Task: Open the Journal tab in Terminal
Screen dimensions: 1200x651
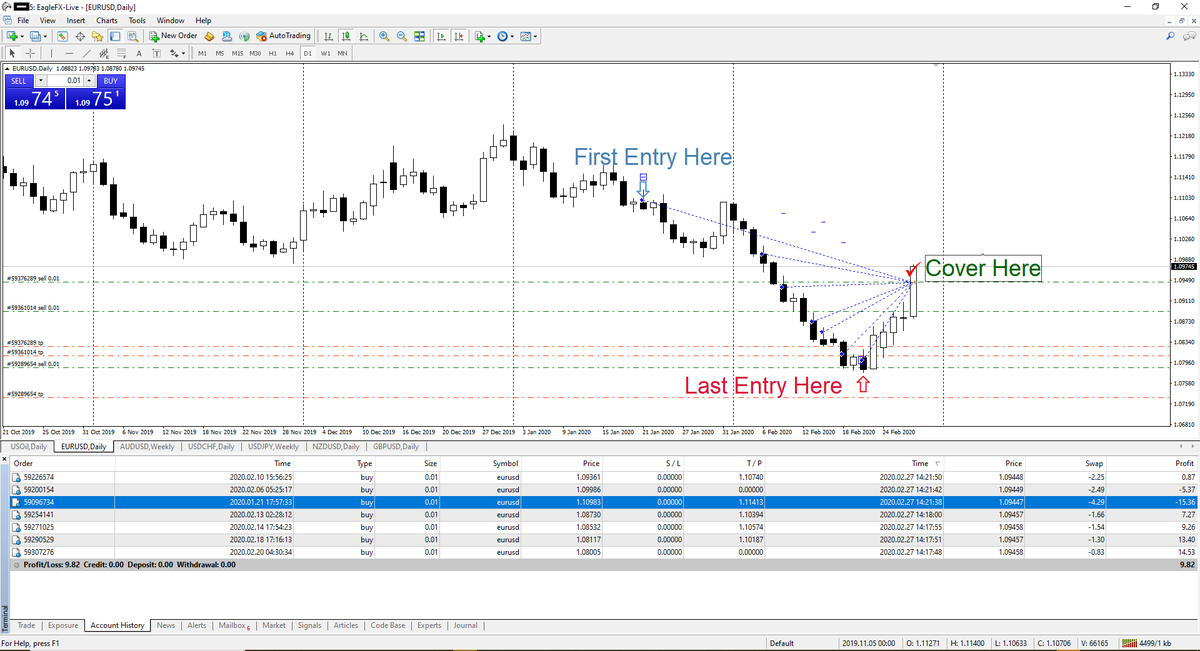Action: click(x=466, y=625)
